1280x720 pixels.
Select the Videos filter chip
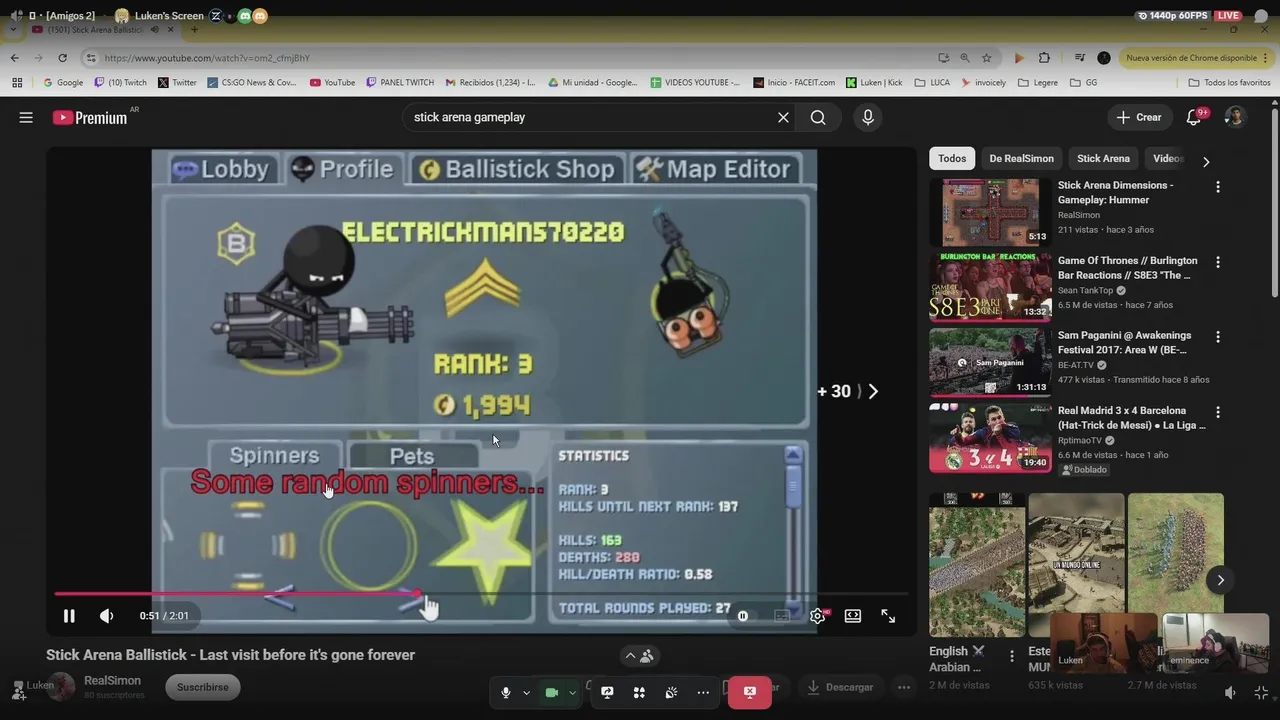pyautogui.click(x=1166, y=158)
